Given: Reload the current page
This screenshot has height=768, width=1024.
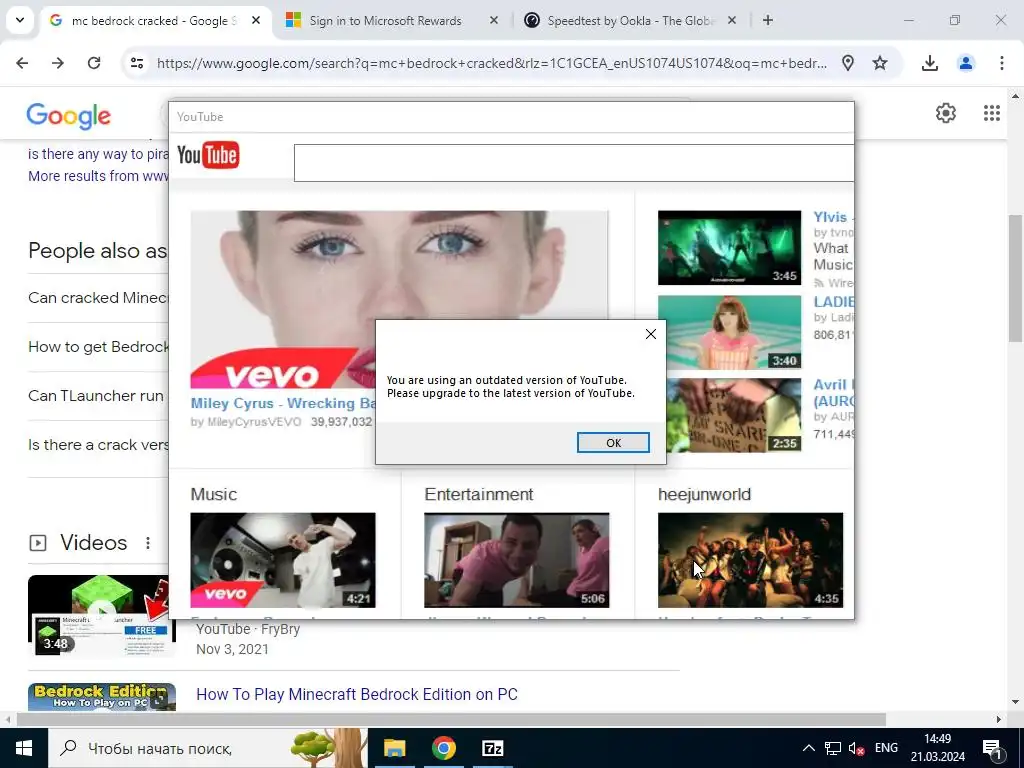Looking at the screenshot, I should tap(94, 63).
